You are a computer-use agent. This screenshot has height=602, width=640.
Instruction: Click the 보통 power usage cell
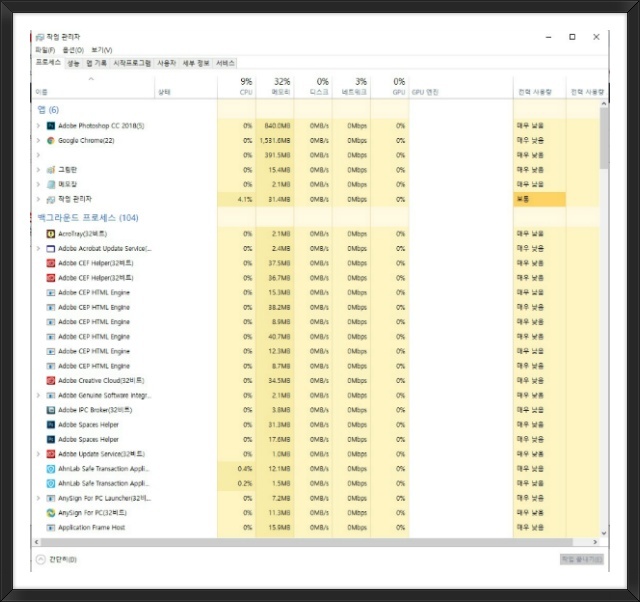(539, 199)
